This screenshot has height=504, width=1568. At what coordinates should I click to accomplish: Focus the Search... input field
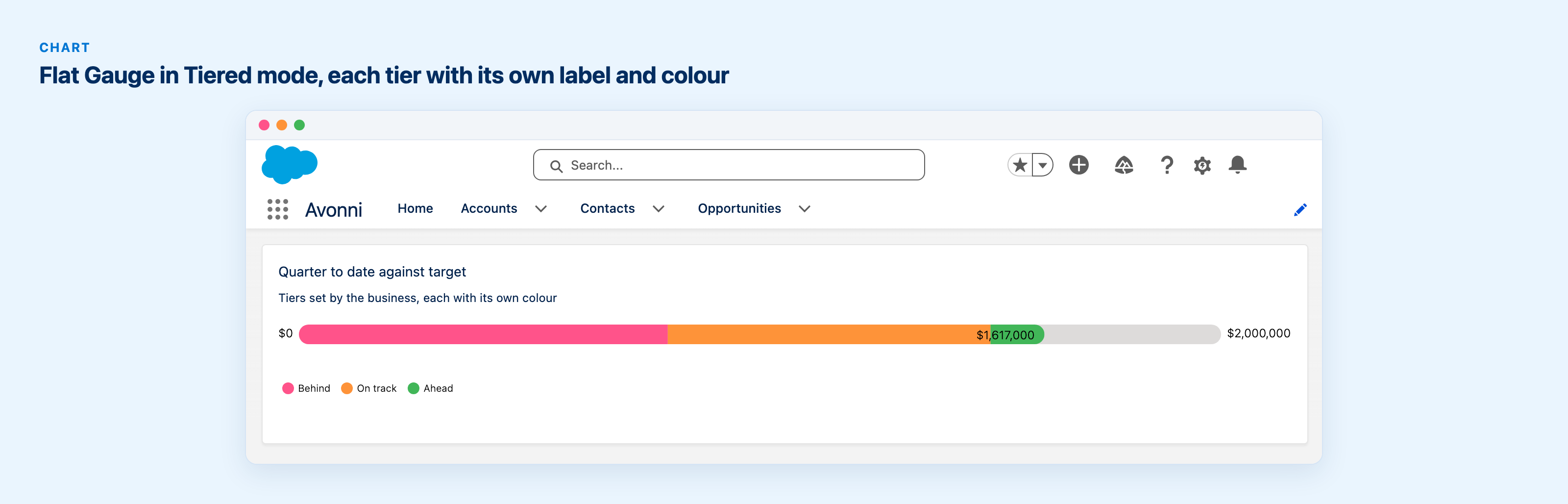729,165
